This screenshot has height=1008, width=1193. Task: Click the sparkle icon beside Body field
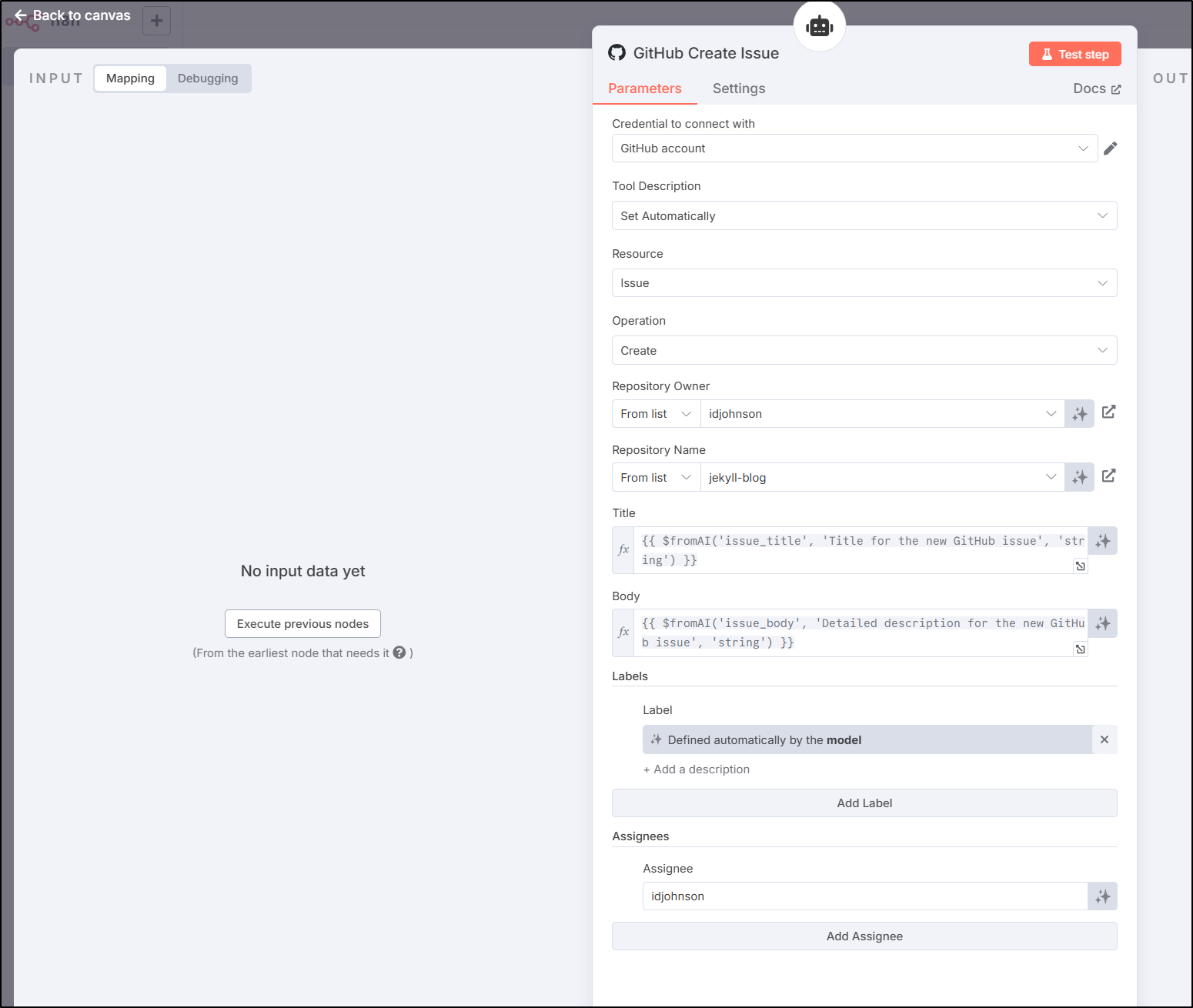1103,623
